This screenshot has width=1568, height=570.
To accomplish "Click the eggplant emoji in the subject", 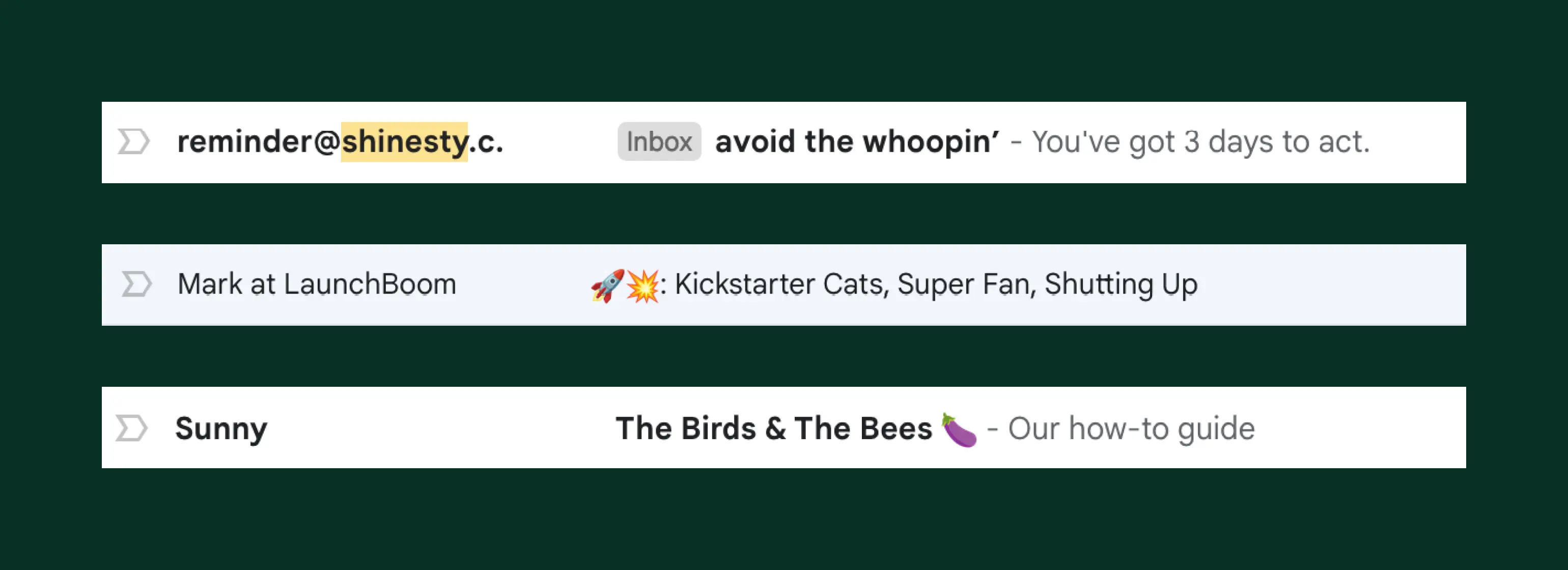I will click(959, 430).
